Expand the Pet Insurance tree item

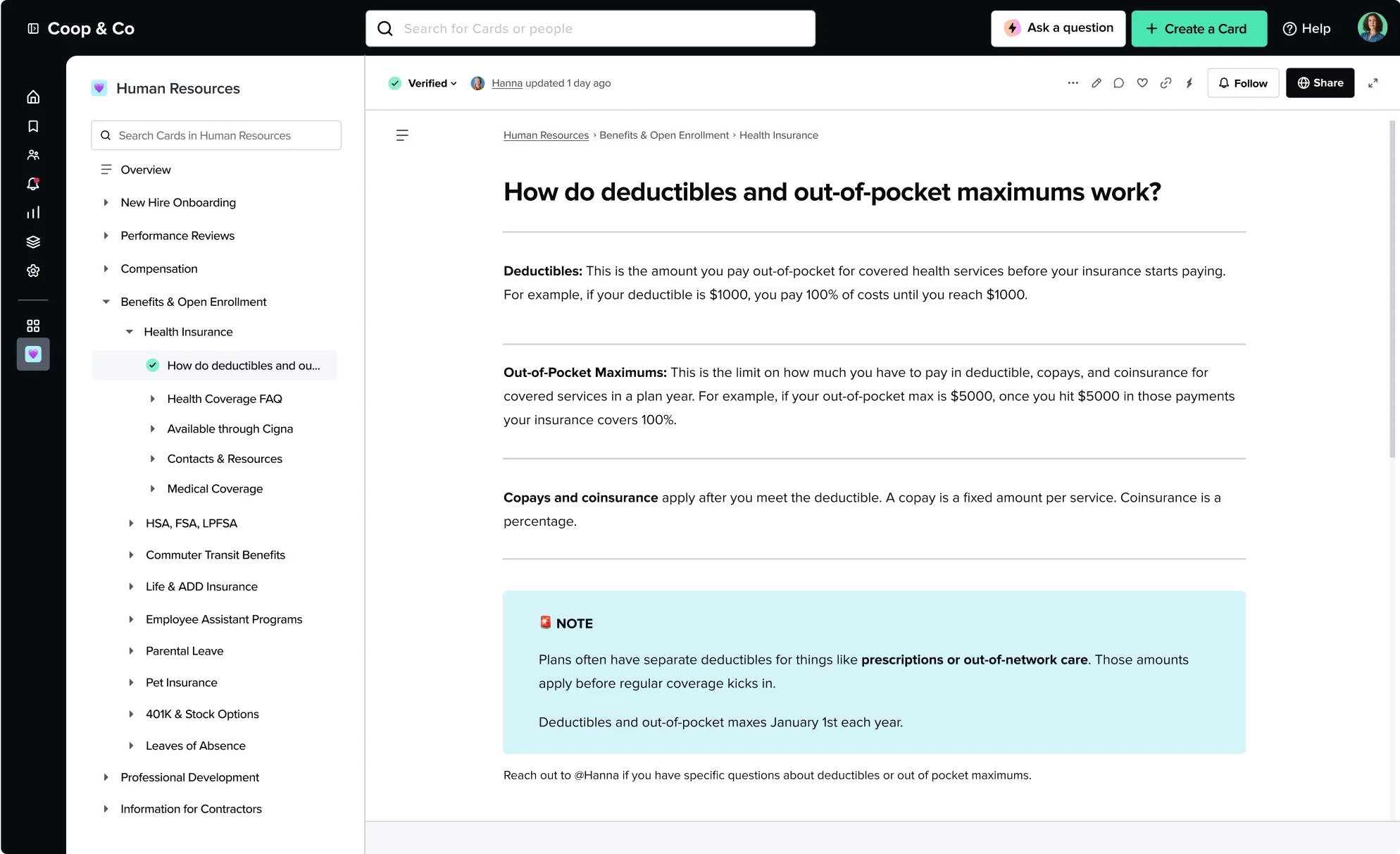coord(131,682)
